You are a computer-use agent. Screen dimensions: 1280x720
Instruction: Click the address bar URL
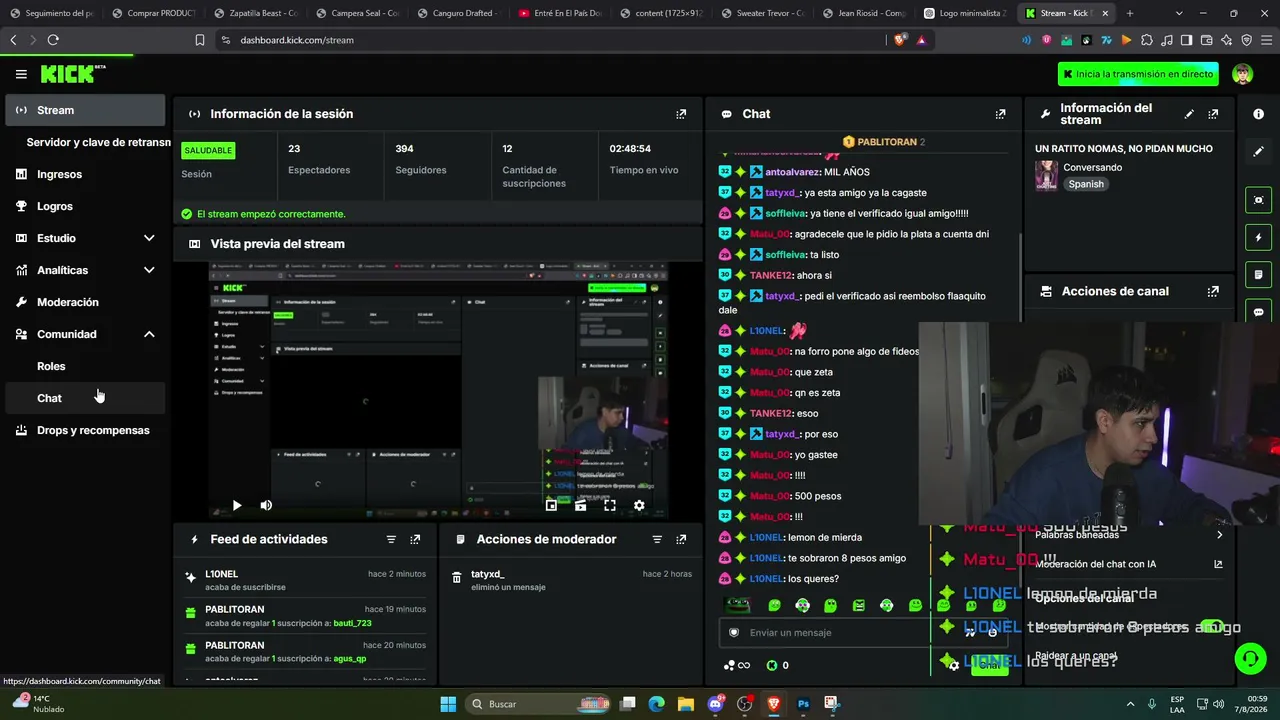pos(297,40)
